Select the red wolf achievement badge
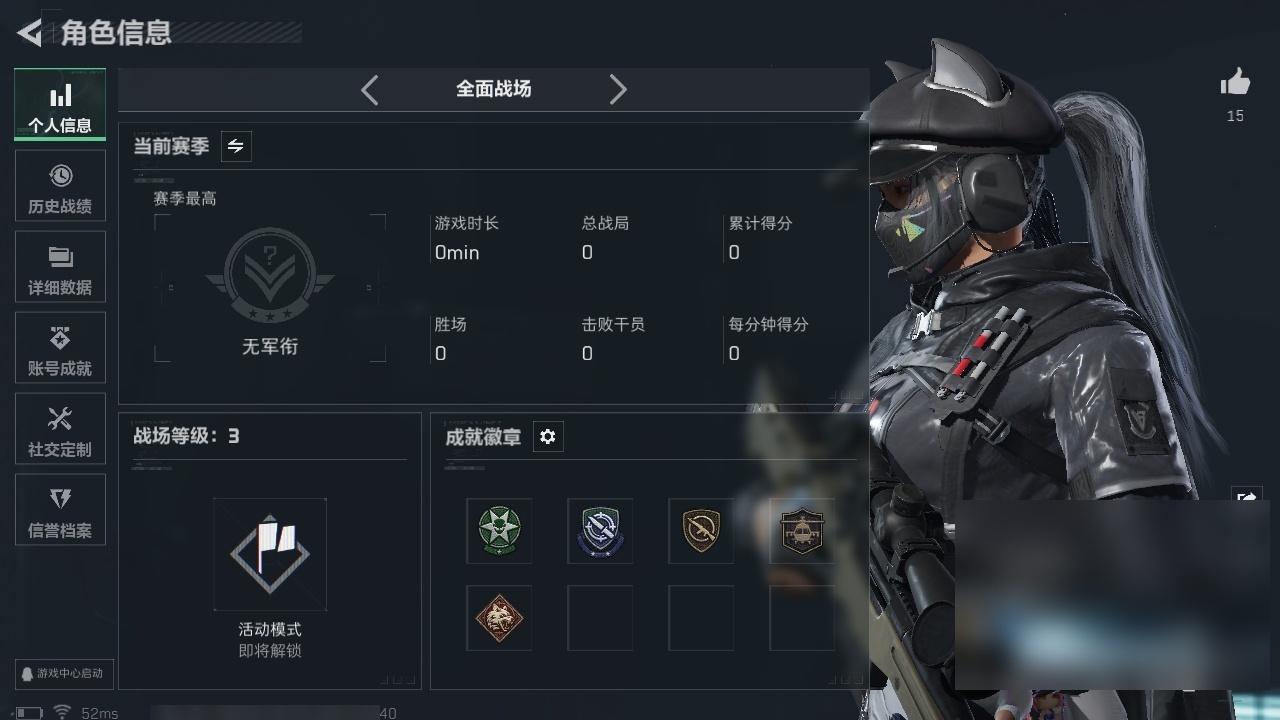The width and height of the screenshot is (1280, 720). pos(499,618)
